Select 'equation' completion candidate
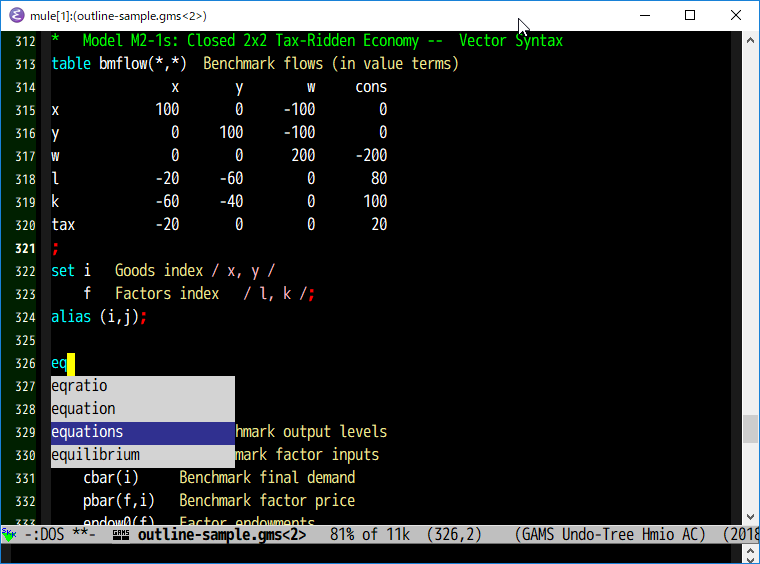Screen dimensions: 760x564 point(142,409)
